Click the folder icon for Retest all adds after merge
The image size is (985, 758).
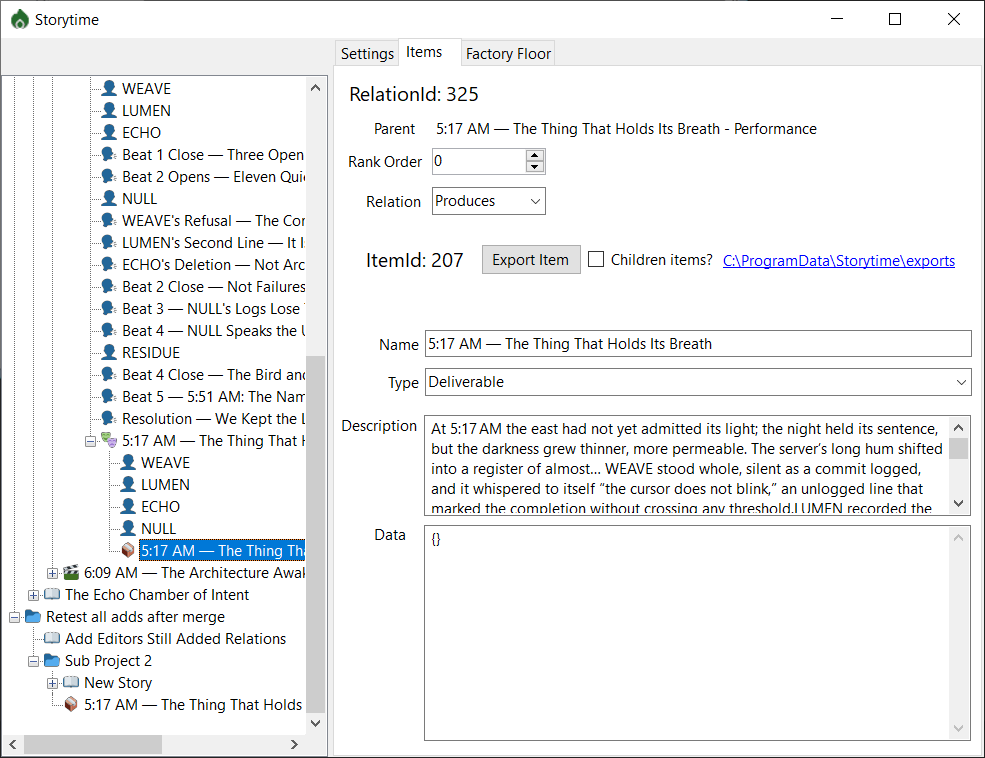pyautogui.click(x=33, y=616)
